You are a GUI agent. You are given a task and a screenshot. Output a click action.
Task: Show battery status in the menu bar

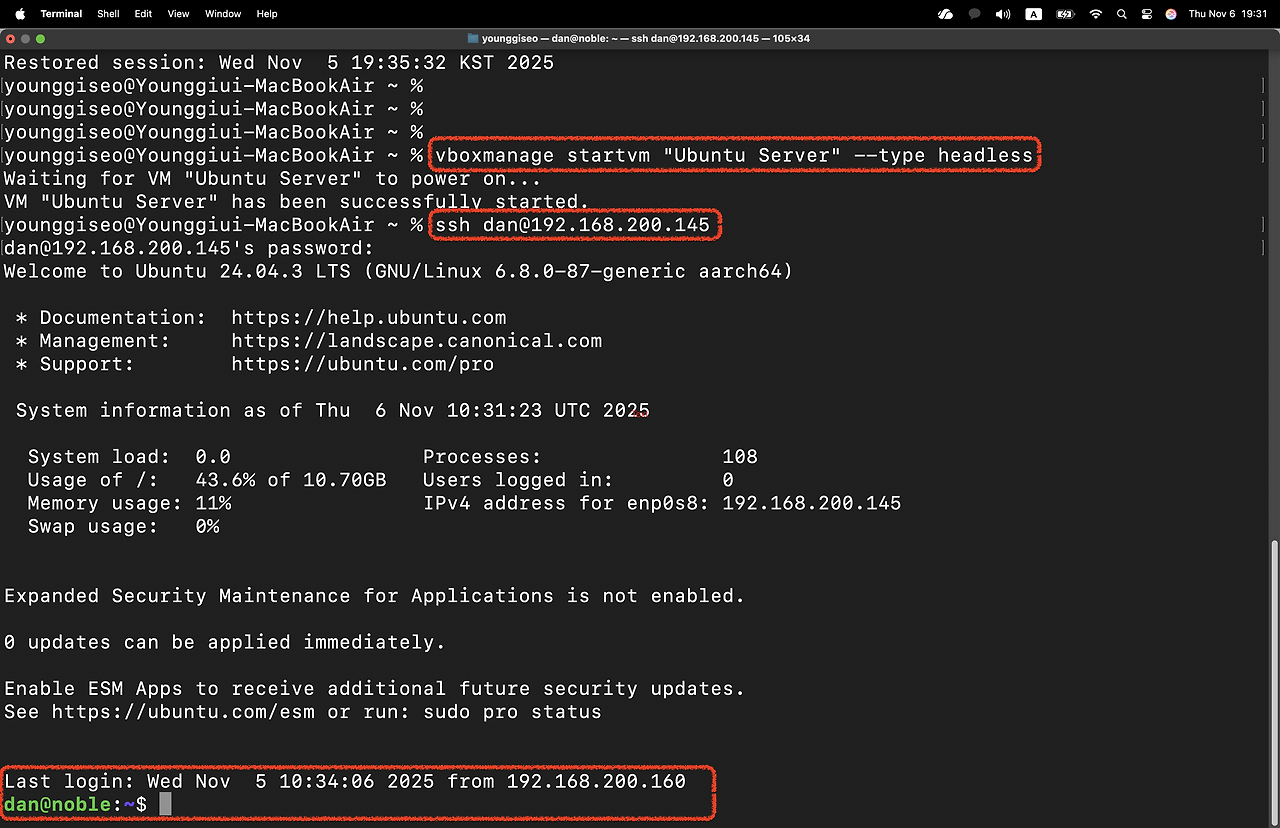click(x=1065, y=14)
